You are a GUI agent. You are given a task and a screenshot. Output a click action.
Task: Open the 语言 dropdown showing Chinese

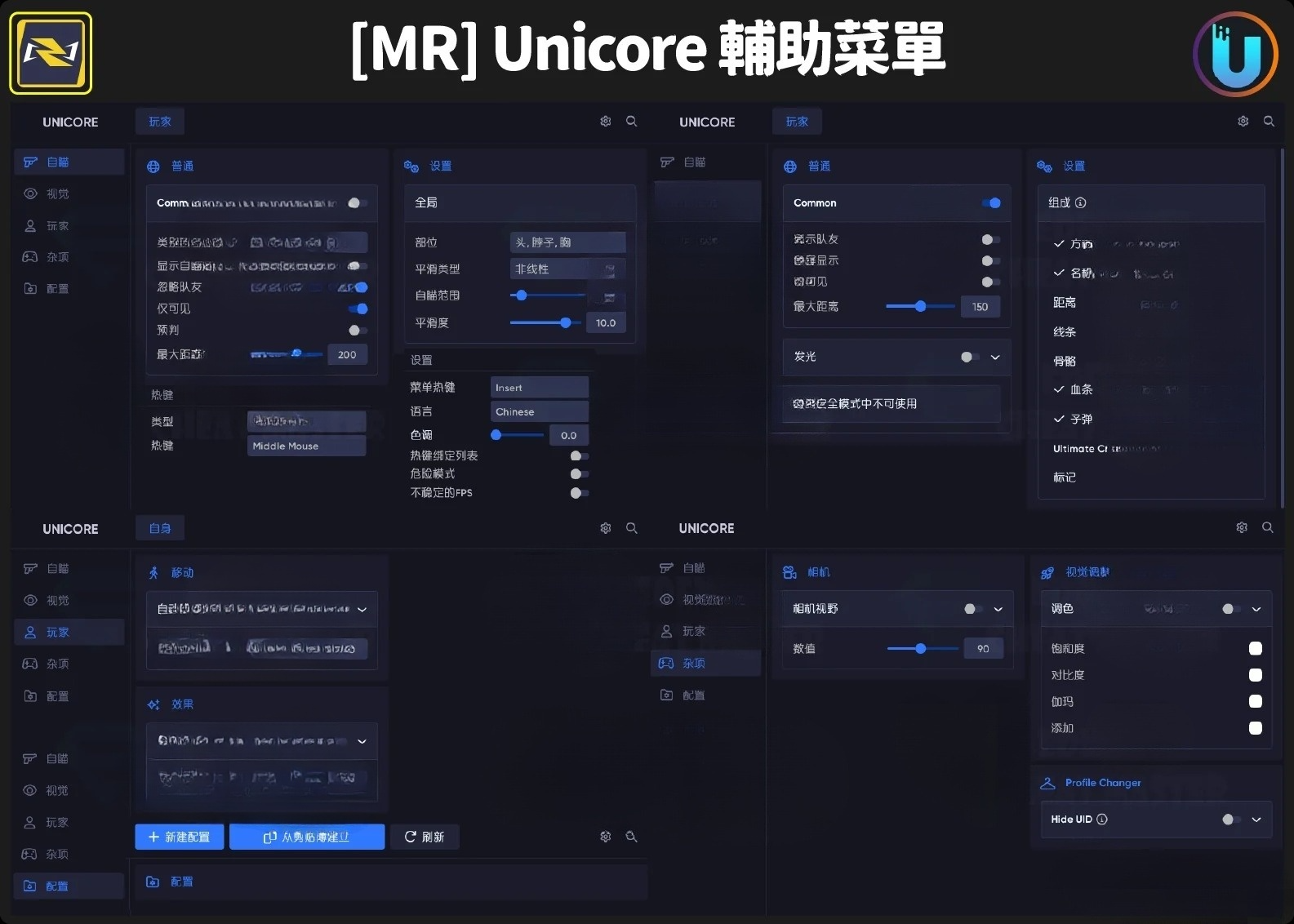point(540,411)
